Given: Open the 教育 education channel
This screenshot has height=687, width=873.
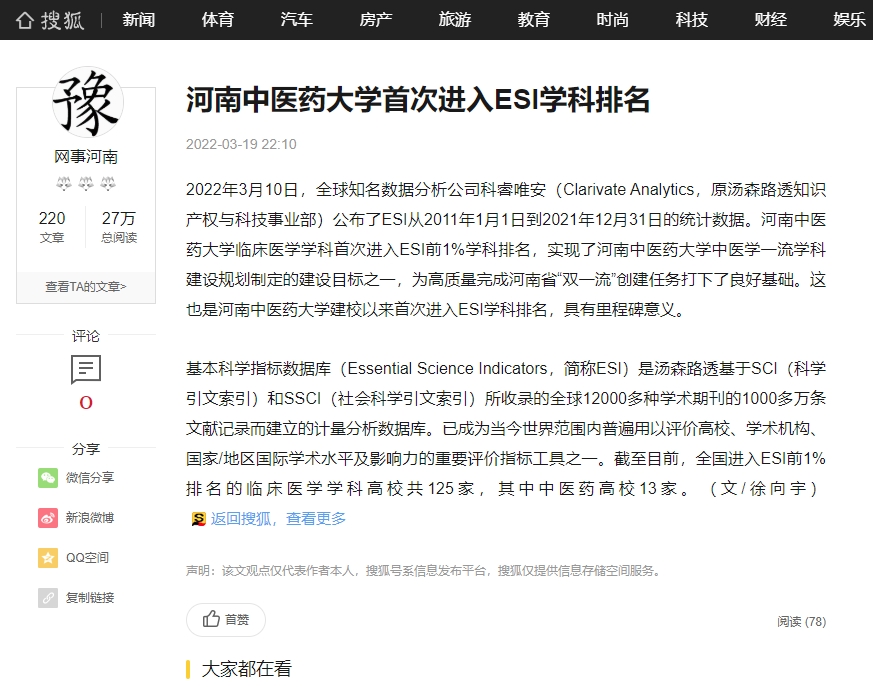Looking at the screenshot, I should tap(533, 20).
